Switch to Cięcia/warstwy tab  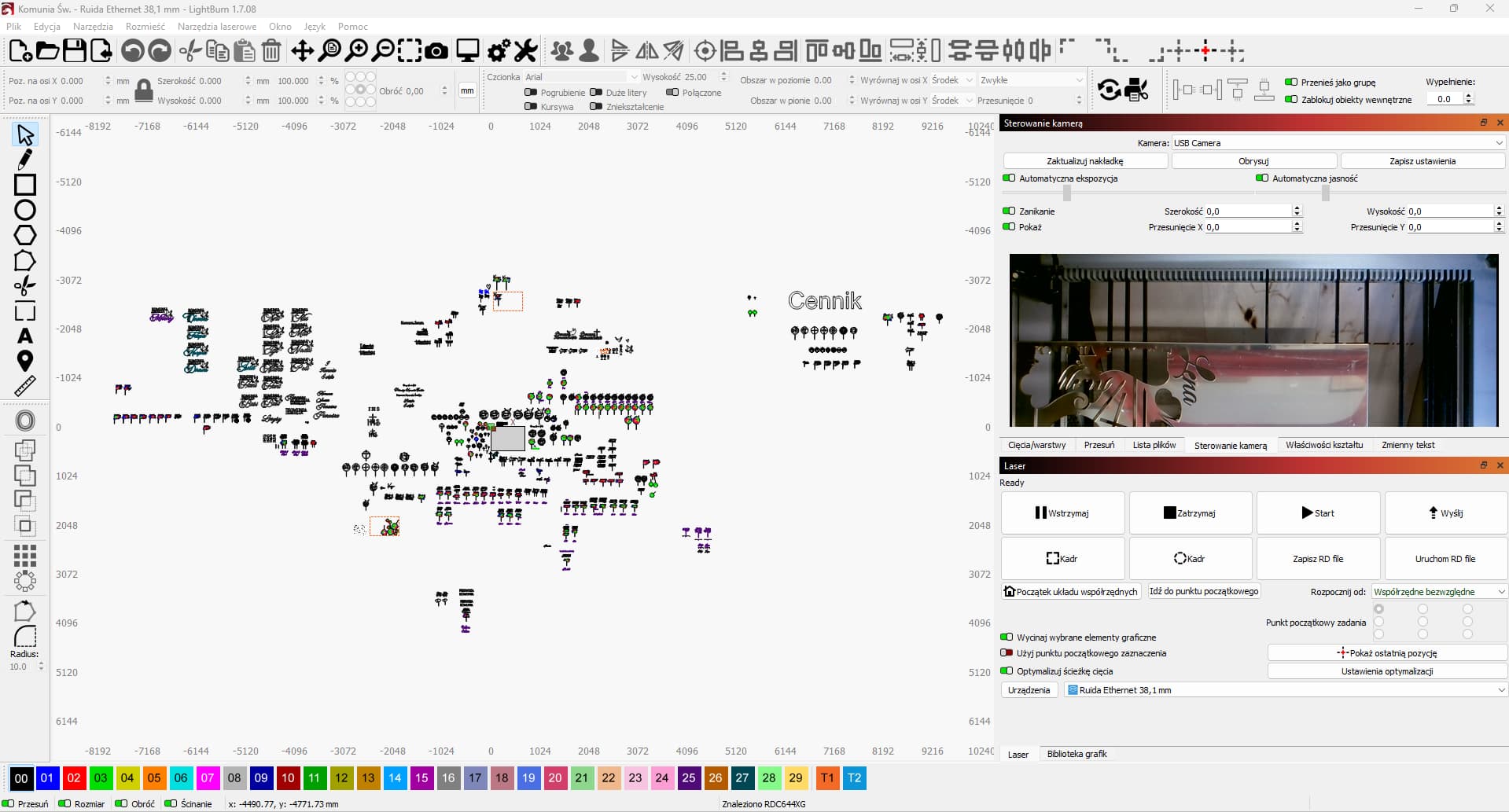[x=1037, y=445]
